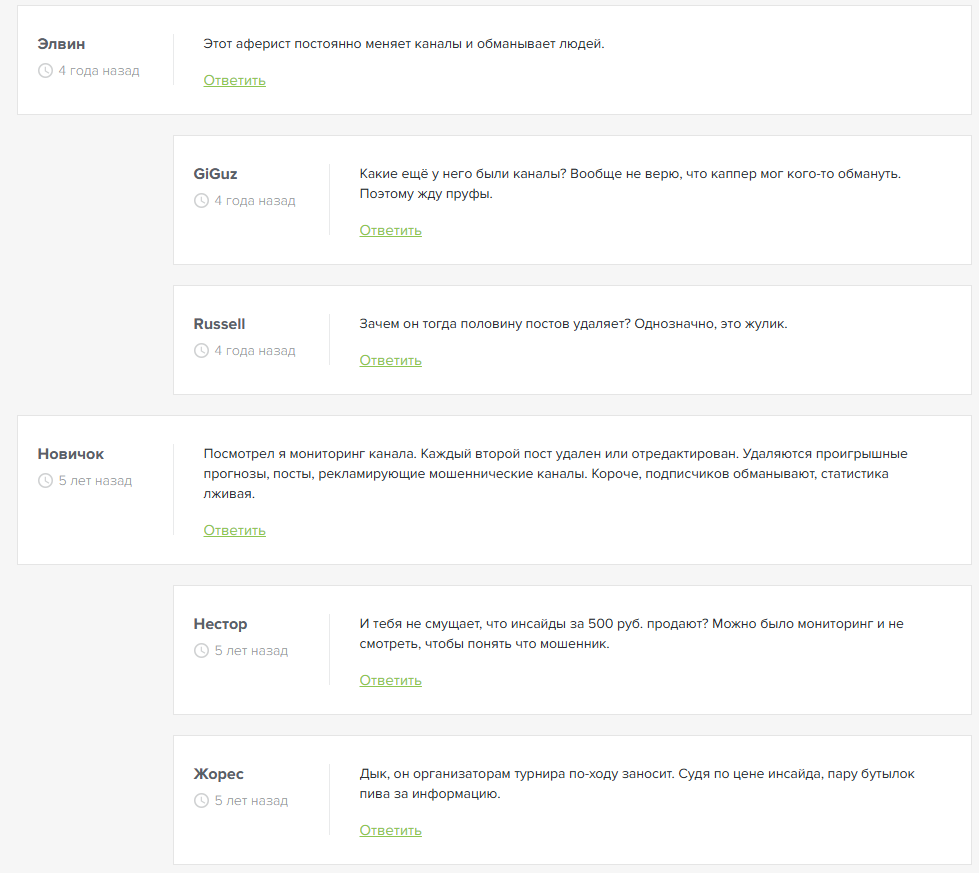Viewport: 979px width, 873px height.
Task: Select the username GiGuz
Action: (x=215, y=174)
